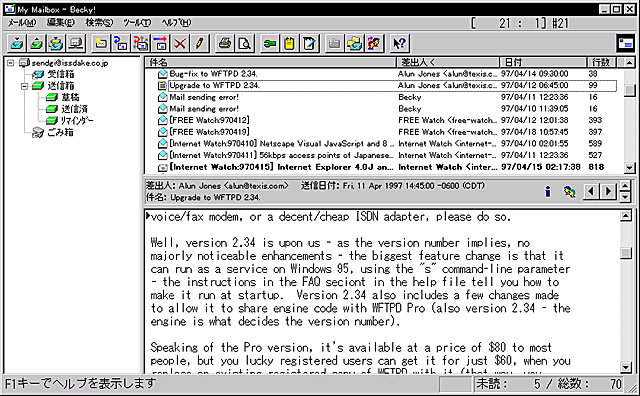Click the message list scrollbar up arrow
This screenshot has width=640, height=396.
629,63
